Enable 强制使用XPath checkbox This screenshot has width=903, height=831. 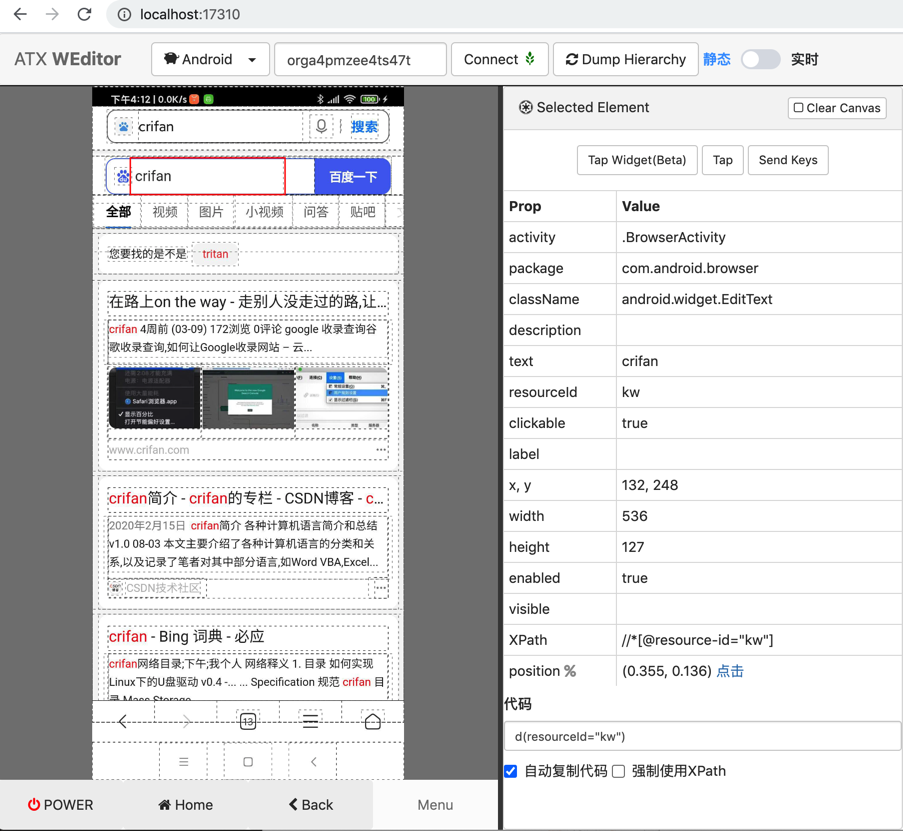click(x=619, y=771)
